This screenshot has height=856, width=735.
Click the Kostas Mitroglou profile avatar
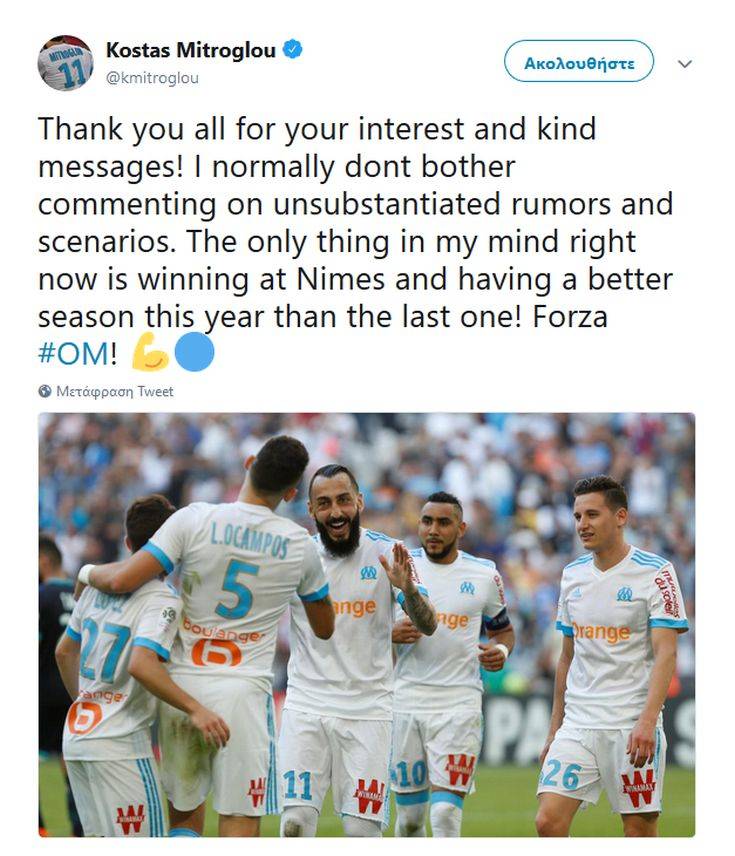[65, 63]
